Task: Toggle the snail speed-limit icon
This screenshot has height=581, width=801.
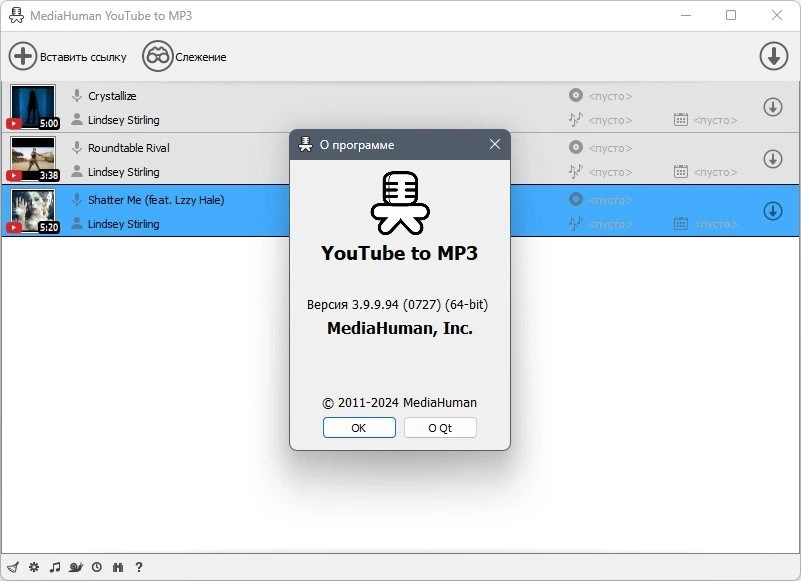Action: click(x=76, y=567)
